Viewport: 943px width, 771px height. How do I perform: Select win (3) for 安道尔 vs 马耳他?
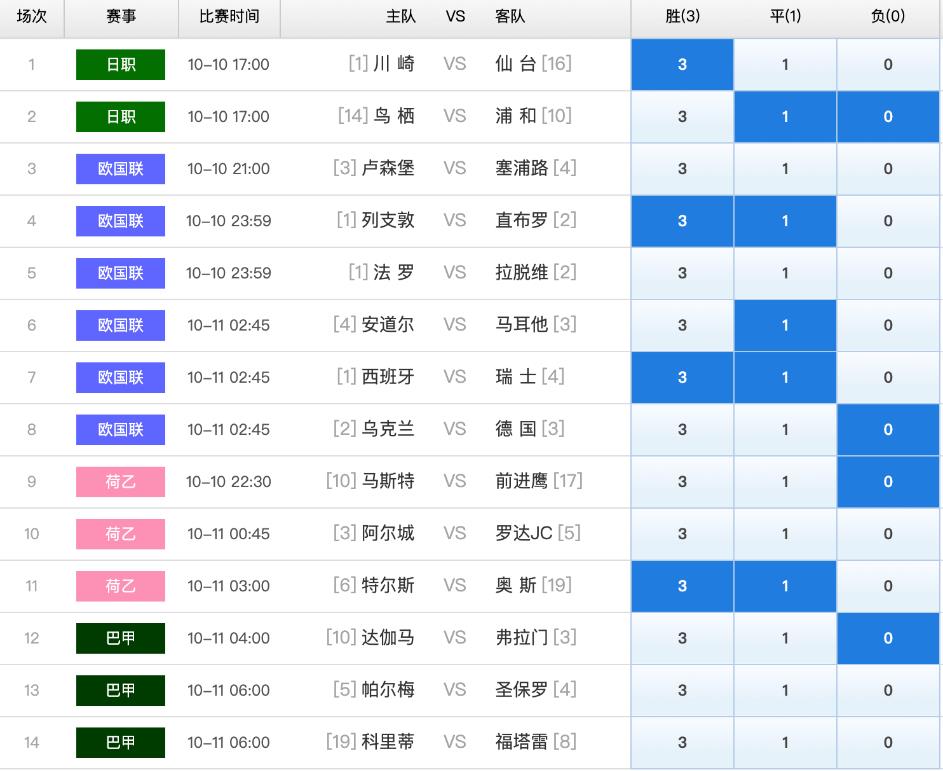(682, 325)
